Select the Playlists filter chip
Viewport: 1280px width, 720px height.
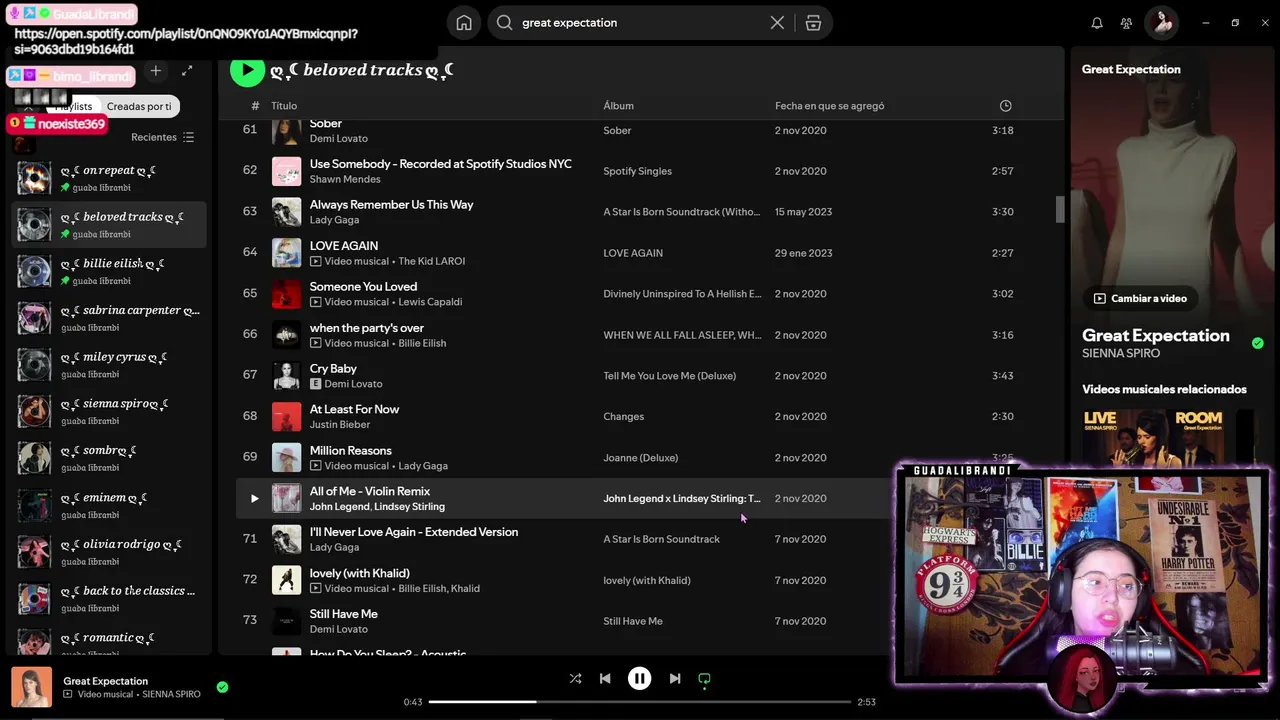click(72, 106)
